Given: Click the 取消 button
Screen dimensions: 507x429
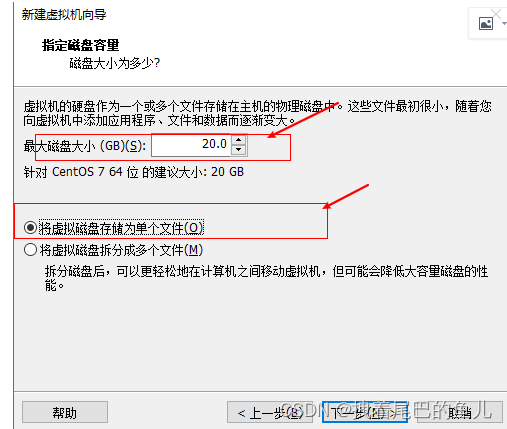Looking at the screenshot, I should 459,413.
